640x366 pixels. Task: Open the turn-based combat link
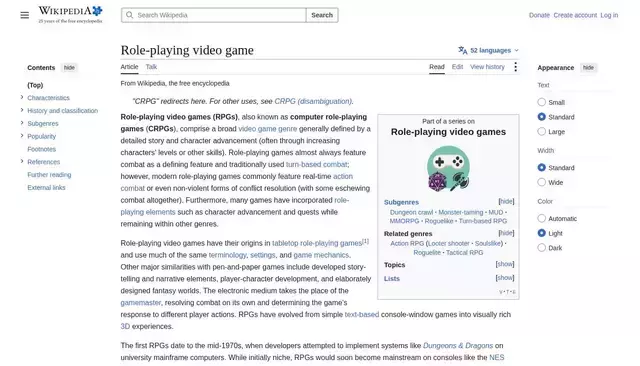pyautogui.click(x=316, y=164)
